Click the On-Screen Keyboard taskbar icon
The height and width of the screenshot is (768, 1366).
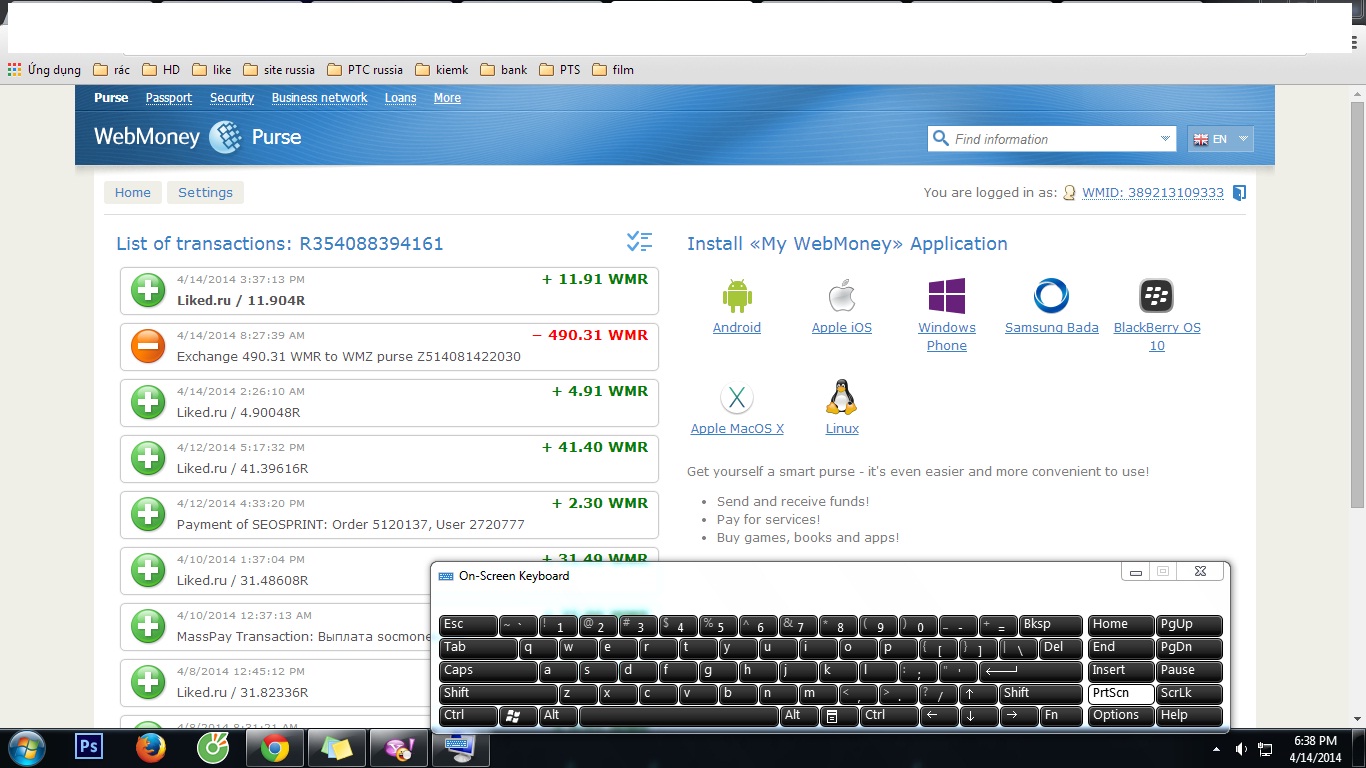coord(461,748)
